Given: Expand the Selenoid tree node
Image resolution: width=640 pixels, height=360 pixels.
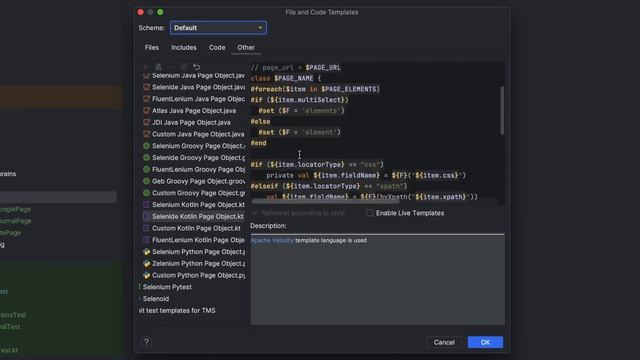Looking at the screenshot, I should click(x=140, y=299).
